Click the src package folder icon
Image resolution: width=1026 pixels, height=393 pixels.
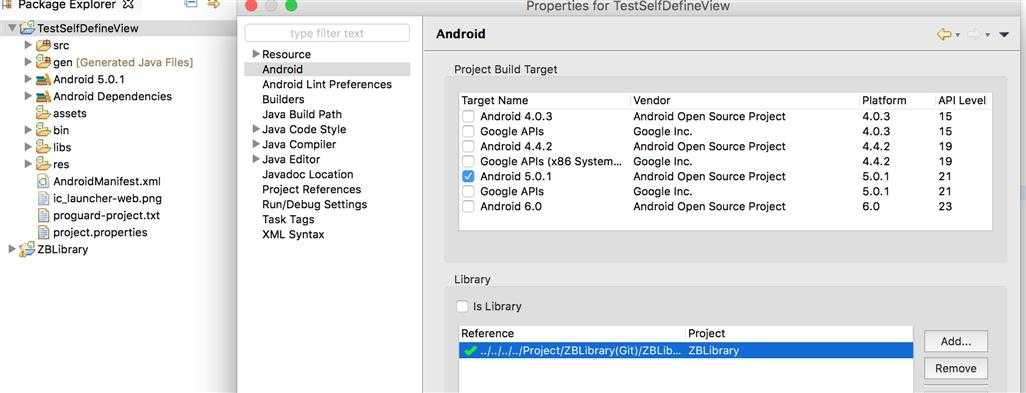[x=43, y=46]
